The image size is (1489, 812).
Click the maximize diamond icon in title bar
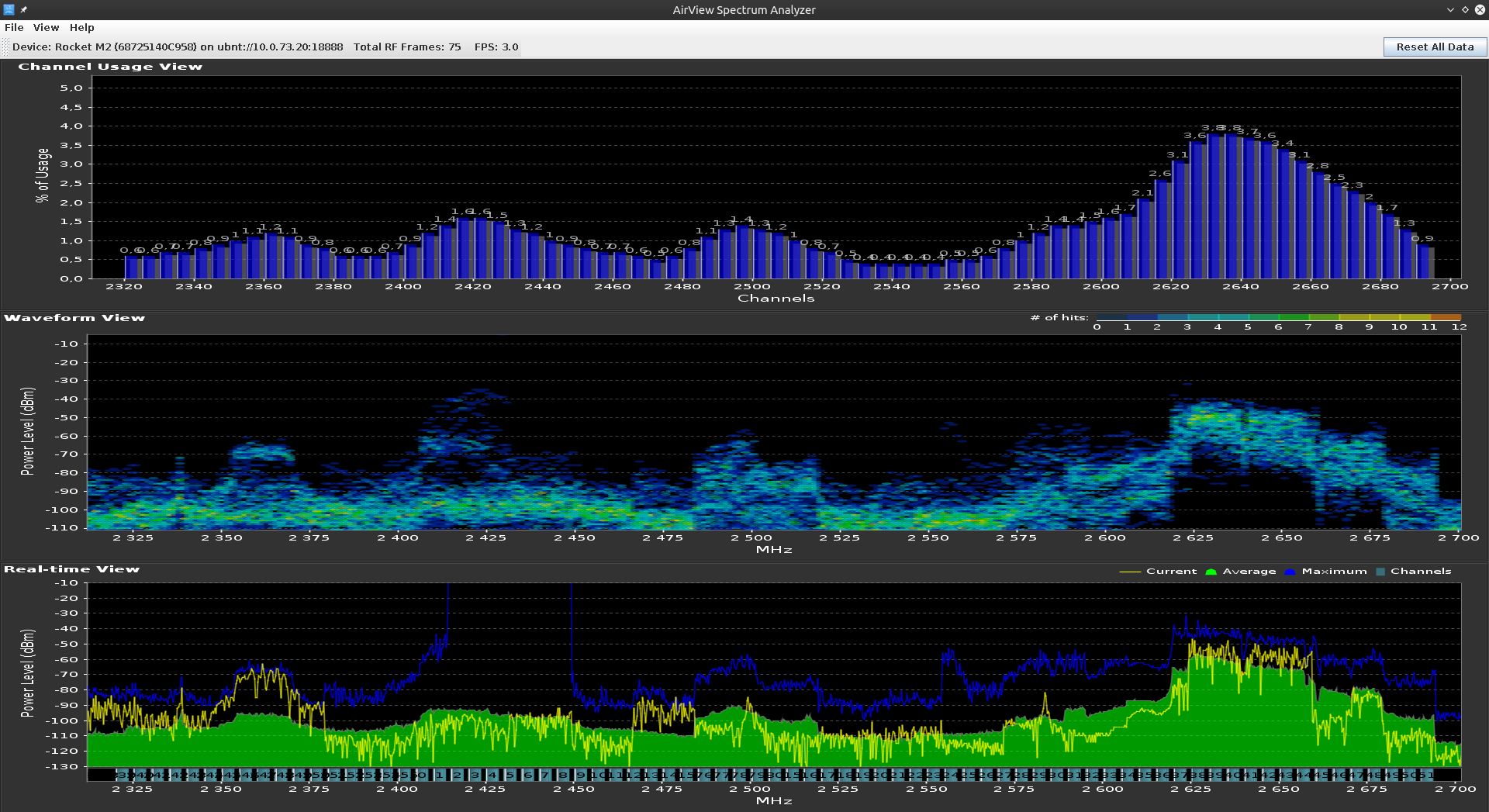tap(1465, 9)
